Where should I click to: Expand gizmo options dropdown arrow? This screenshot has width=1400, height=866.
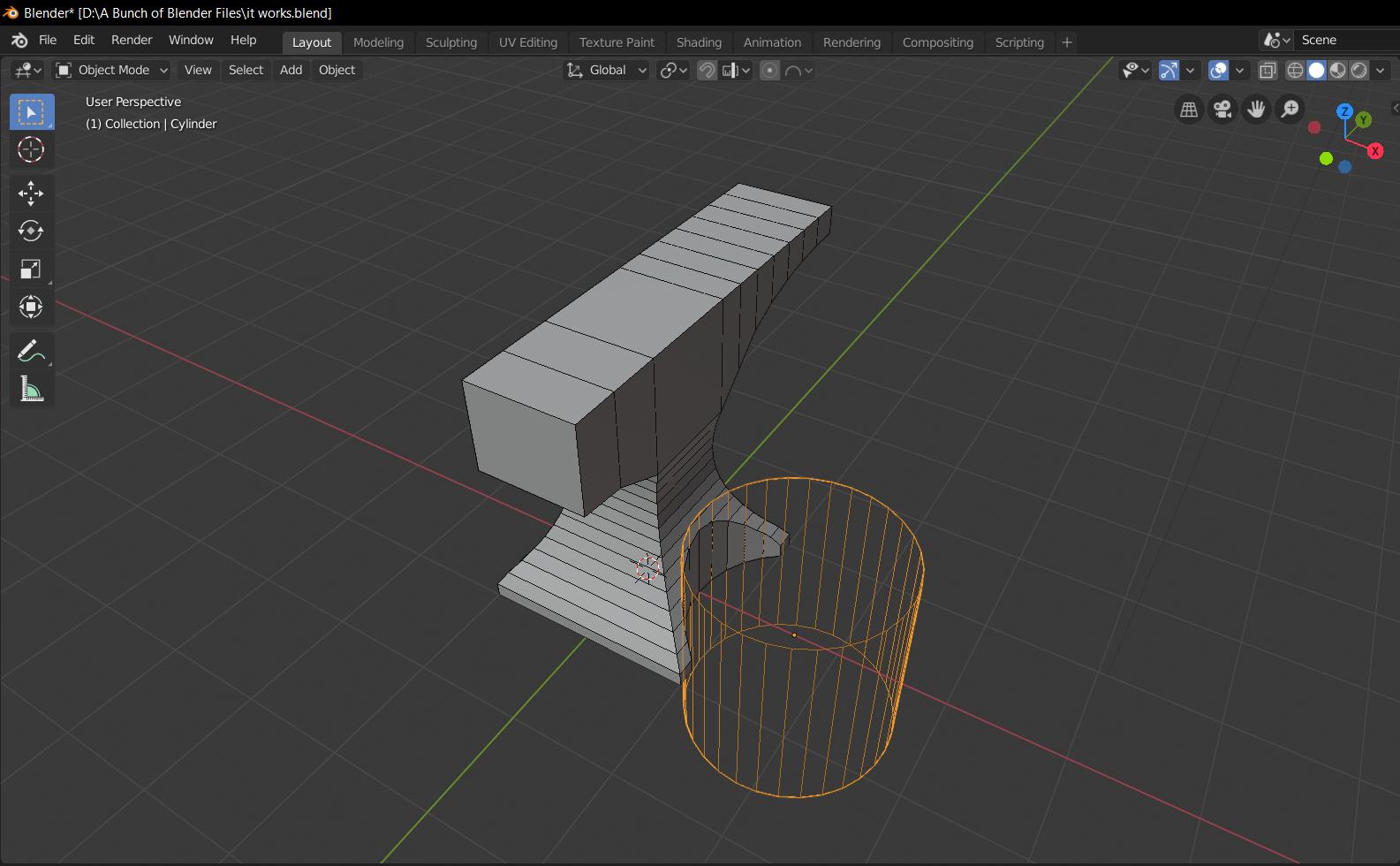point(1191,70)
